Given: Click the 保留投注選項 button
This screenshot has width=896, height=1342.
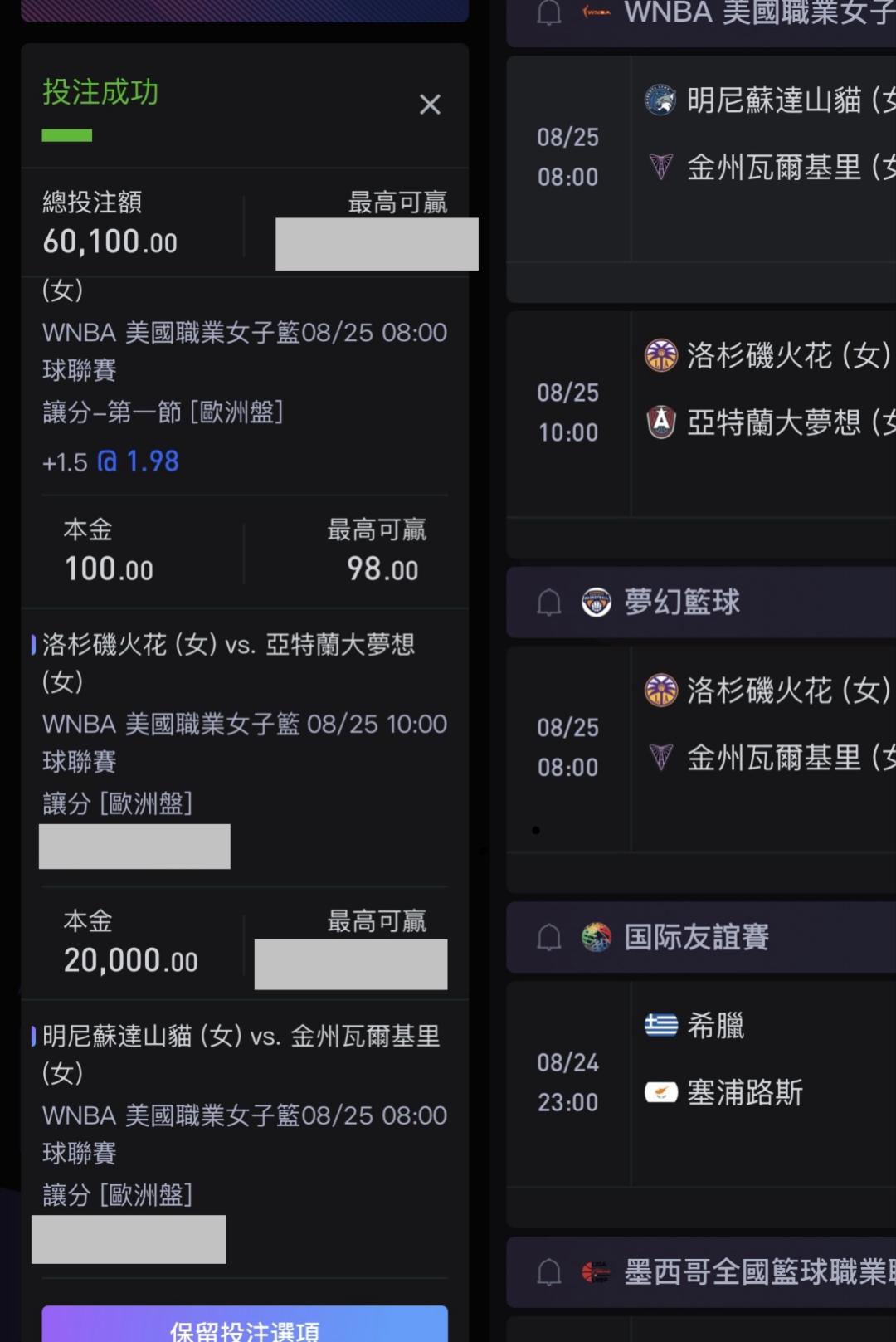Looking at the screenshot, I should pos(245,1325).
